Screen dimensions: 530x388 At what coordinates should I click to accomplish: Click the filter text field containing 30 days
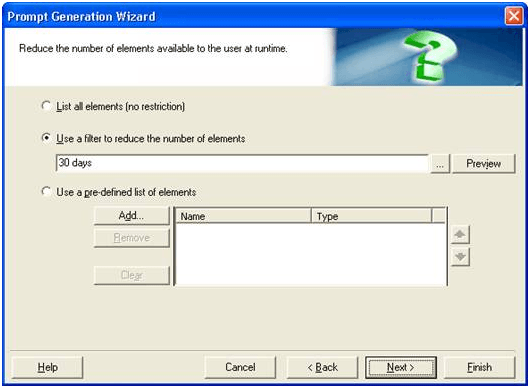pos(242,164)
